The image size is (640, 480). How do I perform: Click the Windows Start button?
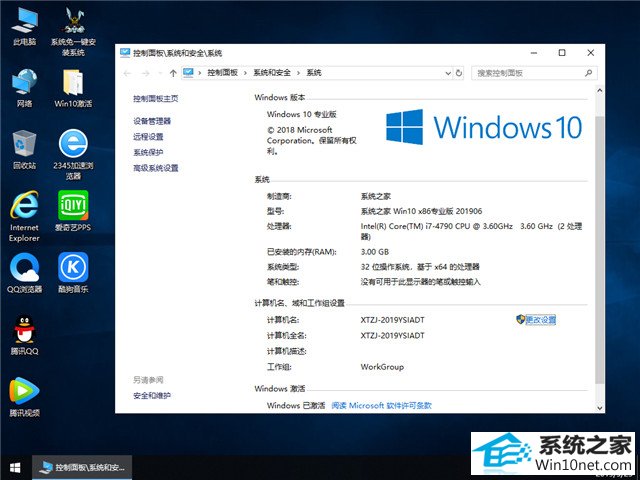coord(16,468)
